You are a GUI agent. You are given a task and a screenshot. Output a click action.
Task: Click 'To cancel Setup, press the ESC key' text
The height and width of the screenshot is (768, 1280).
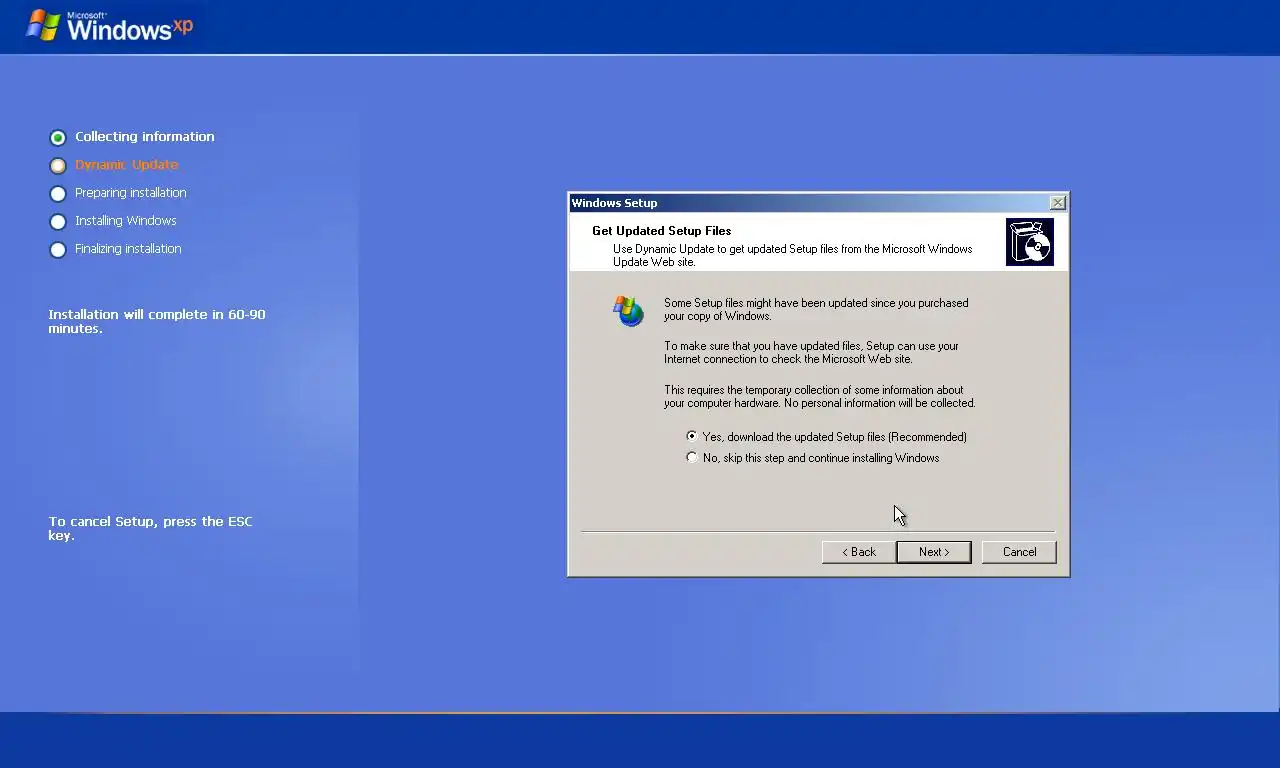click(x=150, y=528)
